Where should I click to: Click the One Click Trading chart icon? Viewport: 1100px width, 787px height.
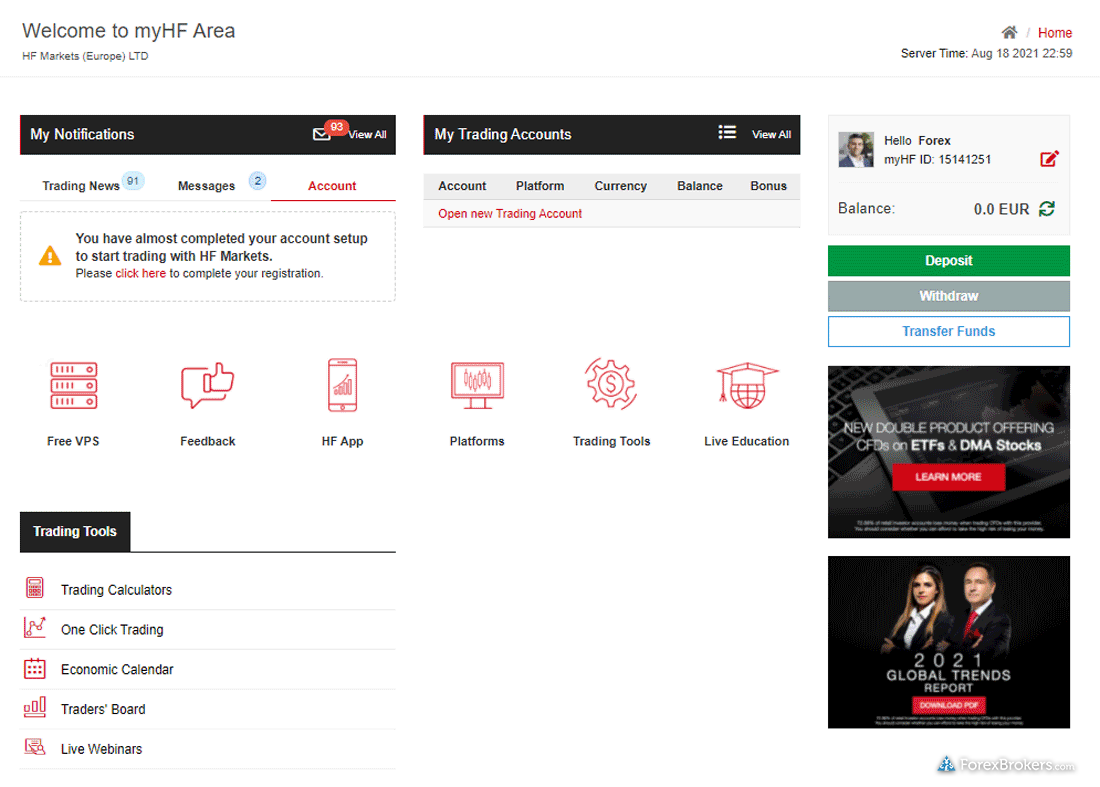34,627
